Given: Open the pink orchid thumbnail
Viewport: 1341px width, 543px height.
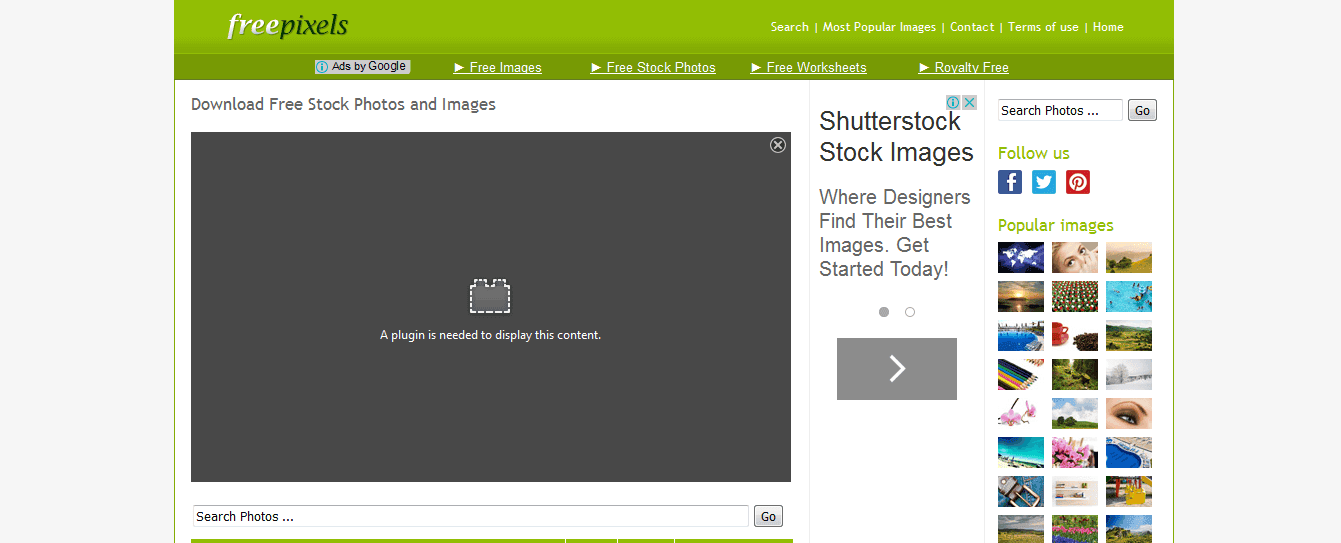Looking at the screenshot, I should pyautogui.click(x=1021, y=413).
